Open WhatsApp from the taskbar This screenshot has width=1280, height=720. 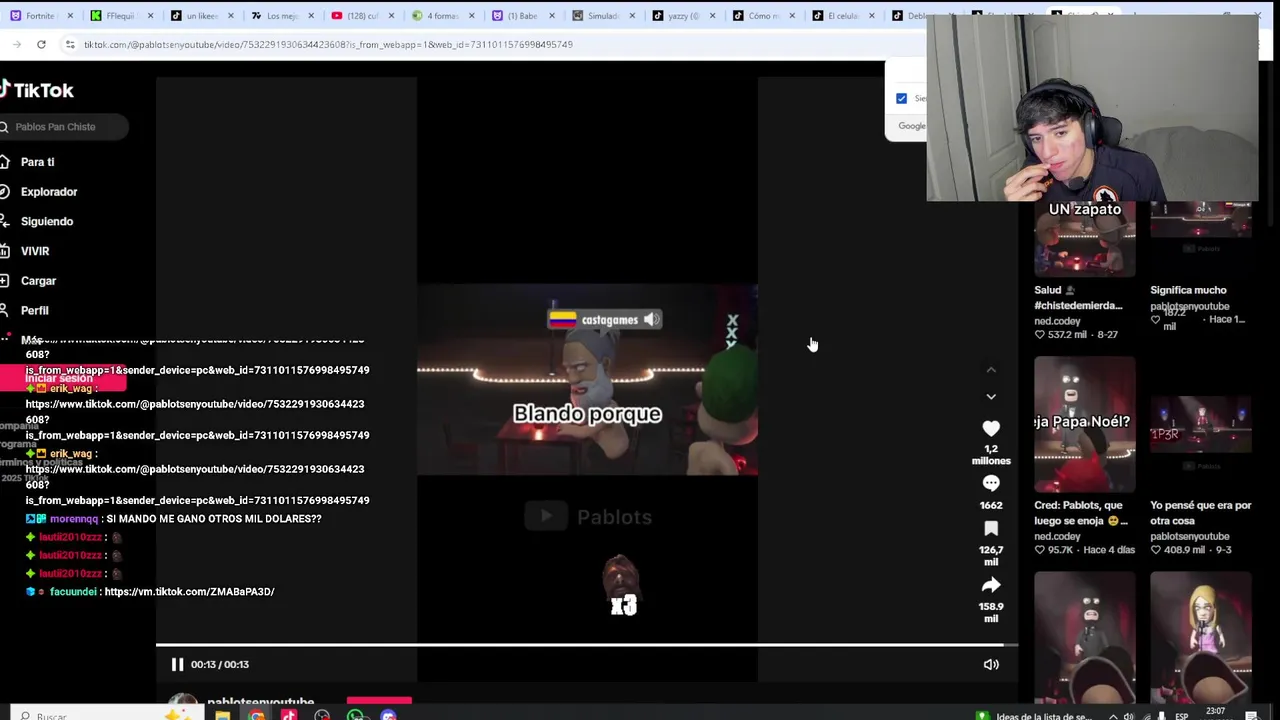355,715
